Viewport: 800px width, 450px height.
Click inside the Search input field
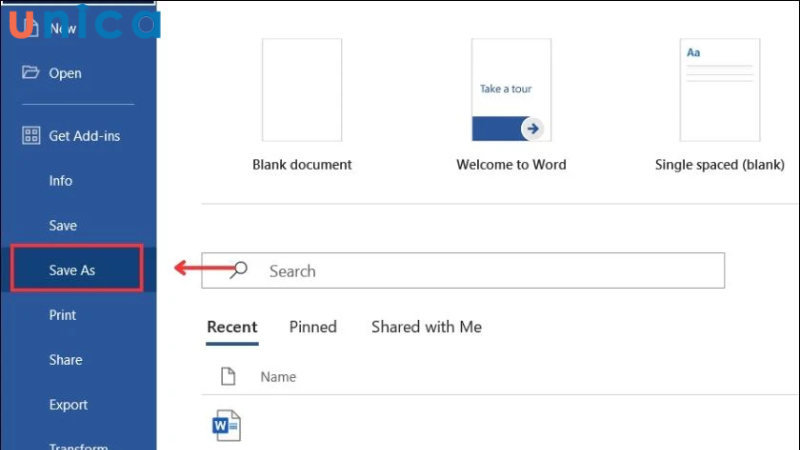point(480,271)
